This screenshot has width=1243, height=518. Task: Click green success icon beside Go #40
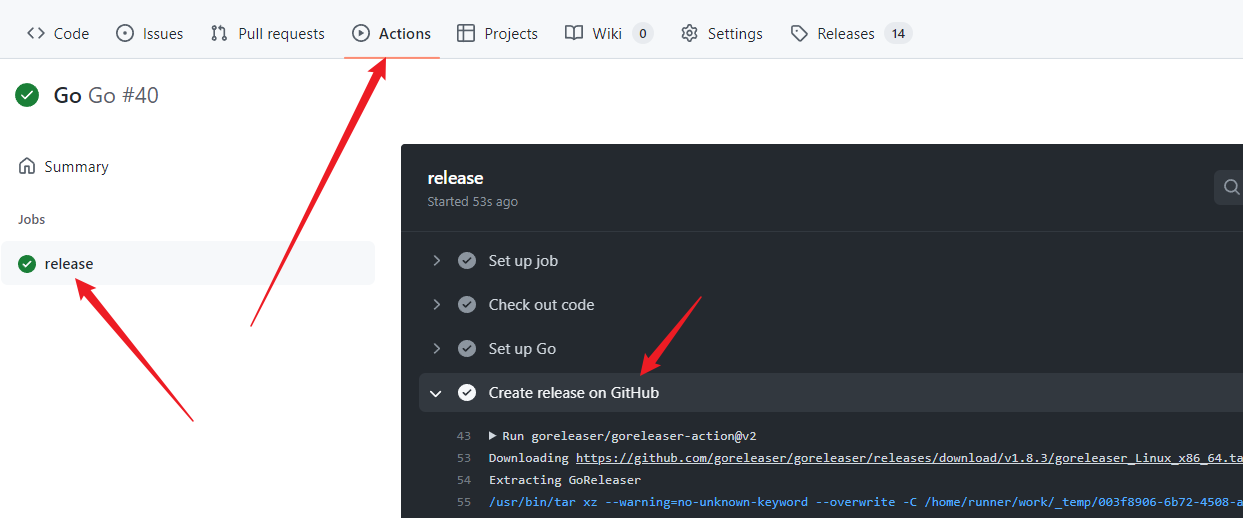tap(27, 95)
